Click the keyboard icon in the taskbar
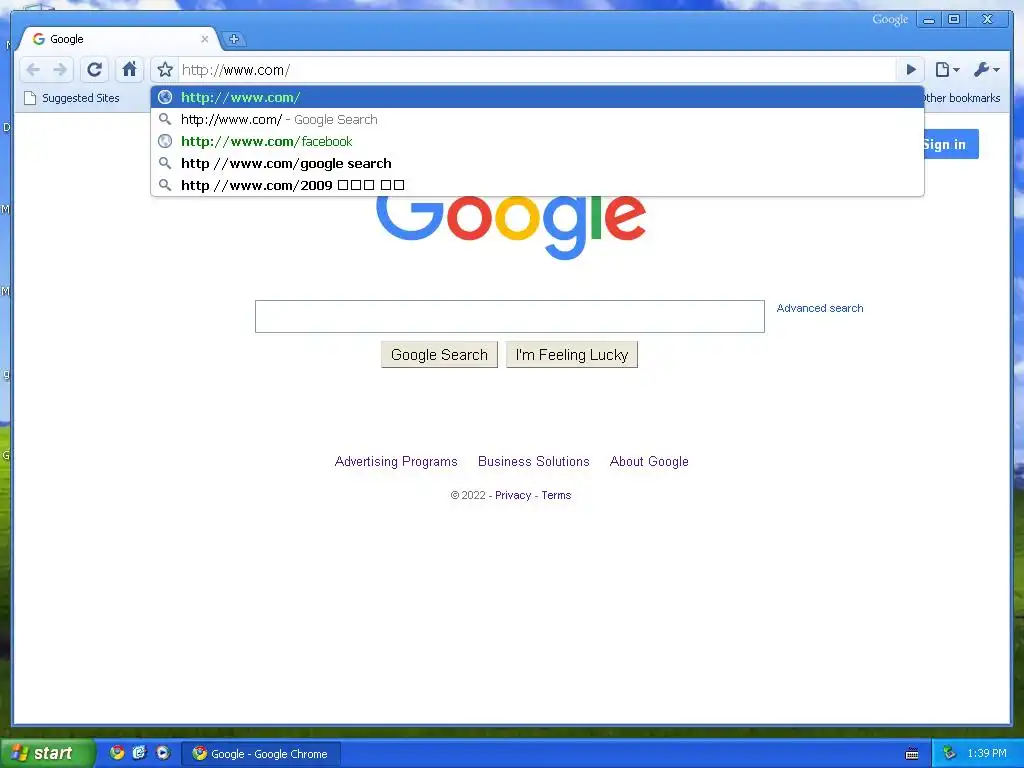Screen dimensions: 1024x768 (x=912, y=754)
